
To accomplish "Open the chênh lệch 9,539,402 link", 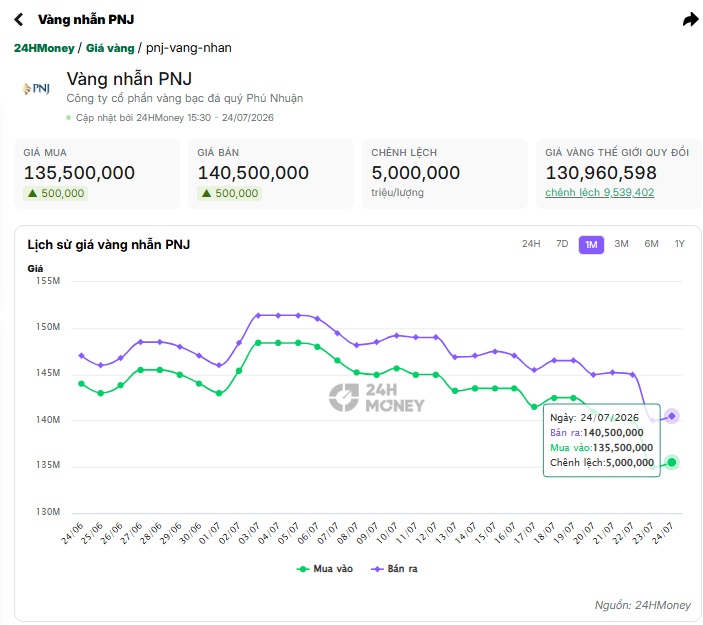I will [599, 192].
